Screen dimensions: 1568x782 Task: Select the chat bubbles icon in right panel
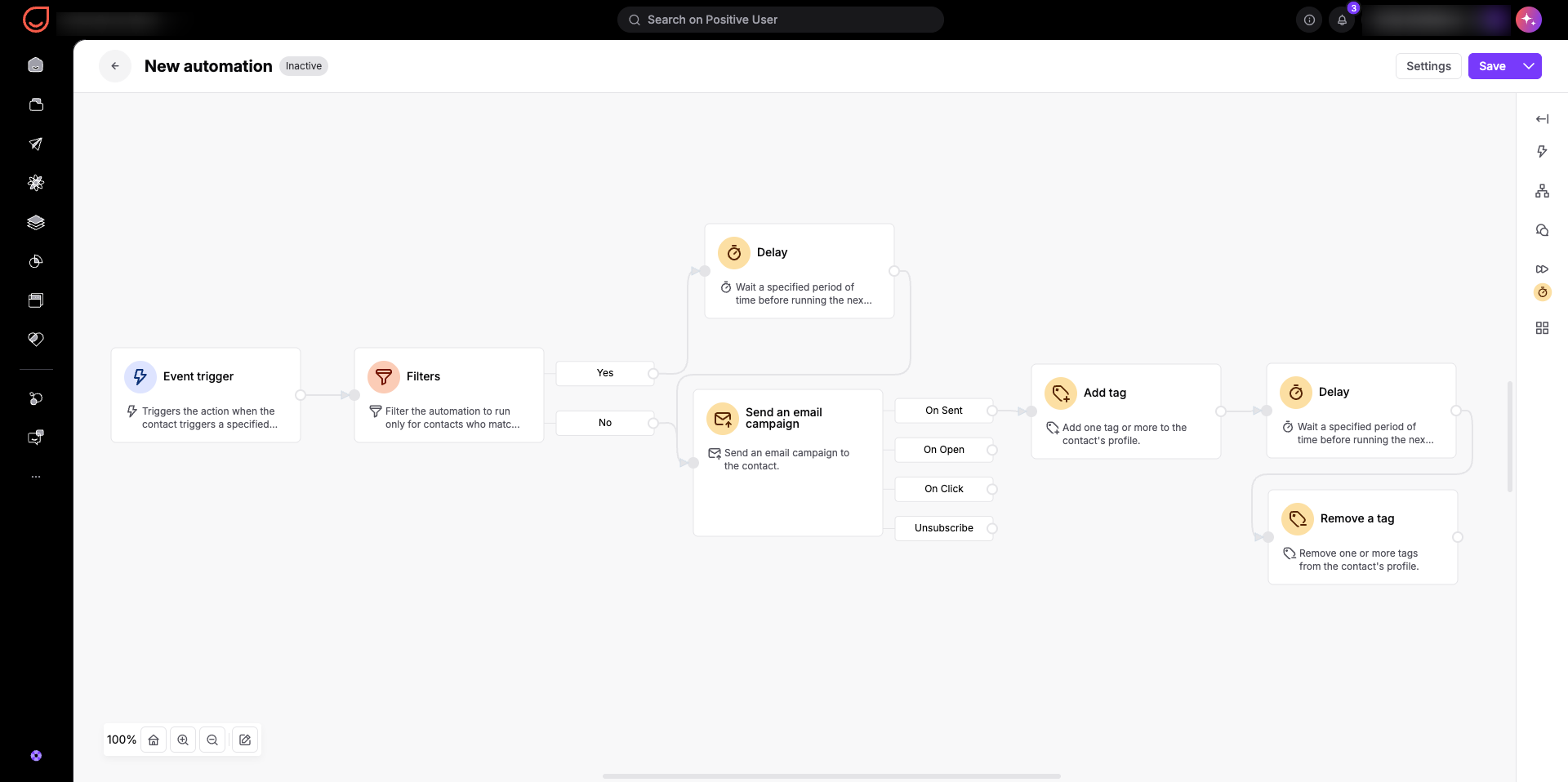1542,230
